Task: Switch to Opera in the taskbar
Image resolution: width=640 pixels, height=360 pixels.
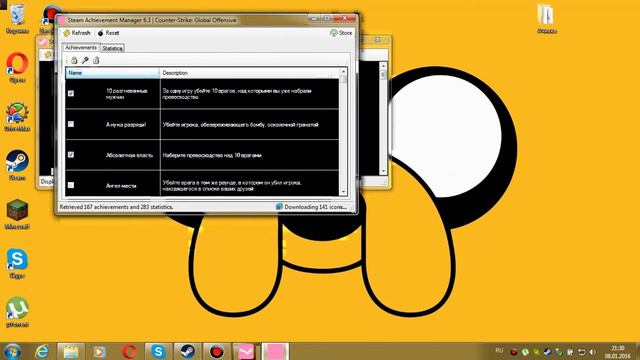Action: pos(129,351)
